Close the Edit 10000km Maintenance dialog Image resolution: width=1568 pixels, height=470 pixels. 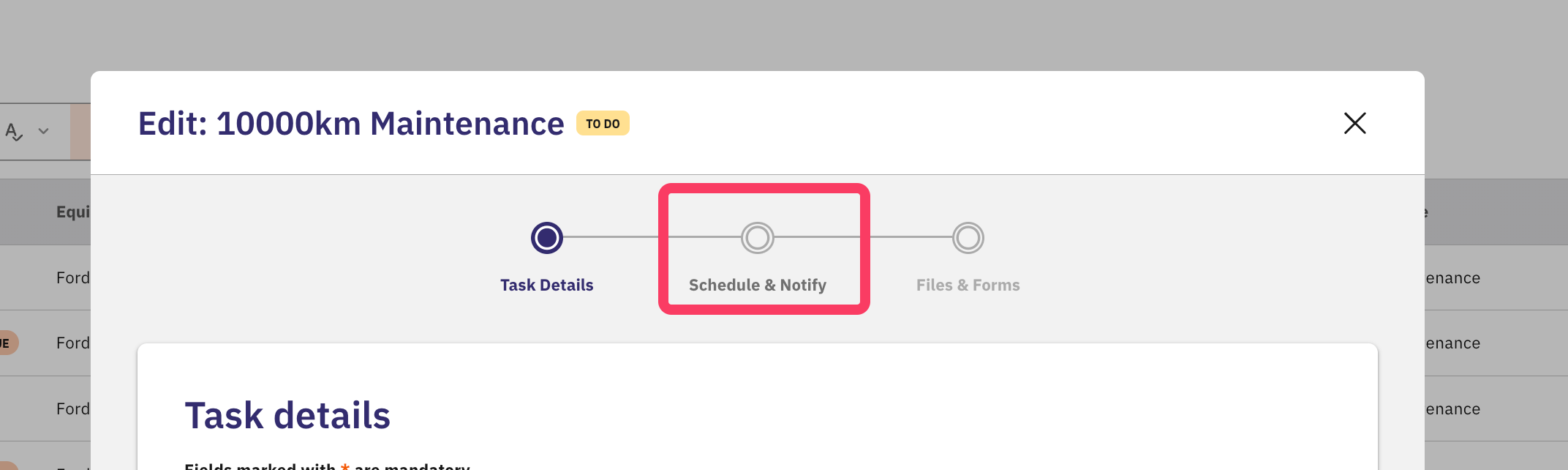[1354, 123]
